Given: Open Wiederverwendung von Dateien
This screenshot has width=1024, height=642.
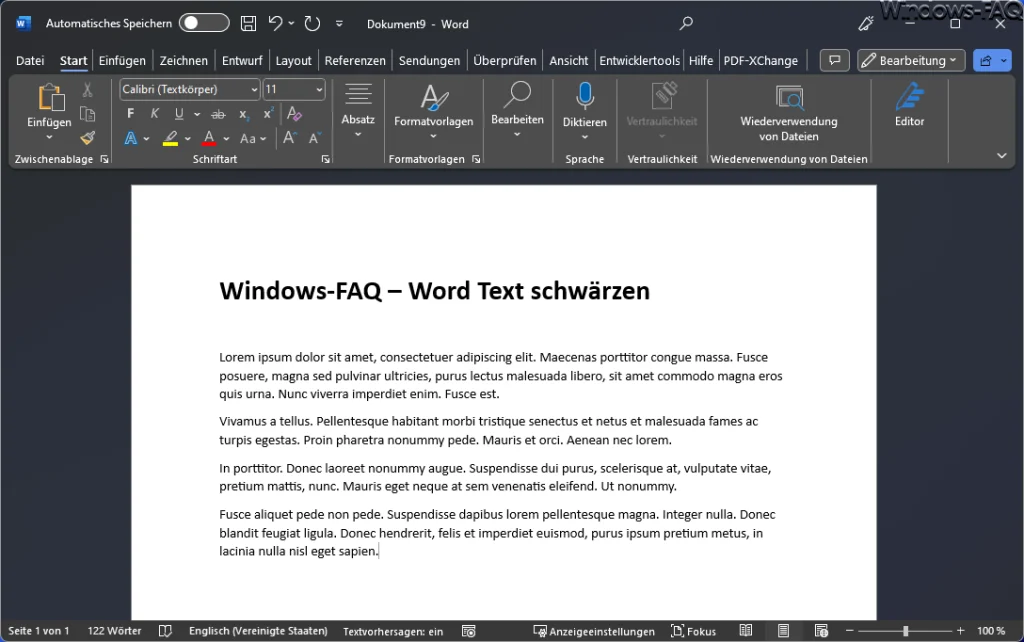Looking at the screenshot, I should [x=789, y=112].
